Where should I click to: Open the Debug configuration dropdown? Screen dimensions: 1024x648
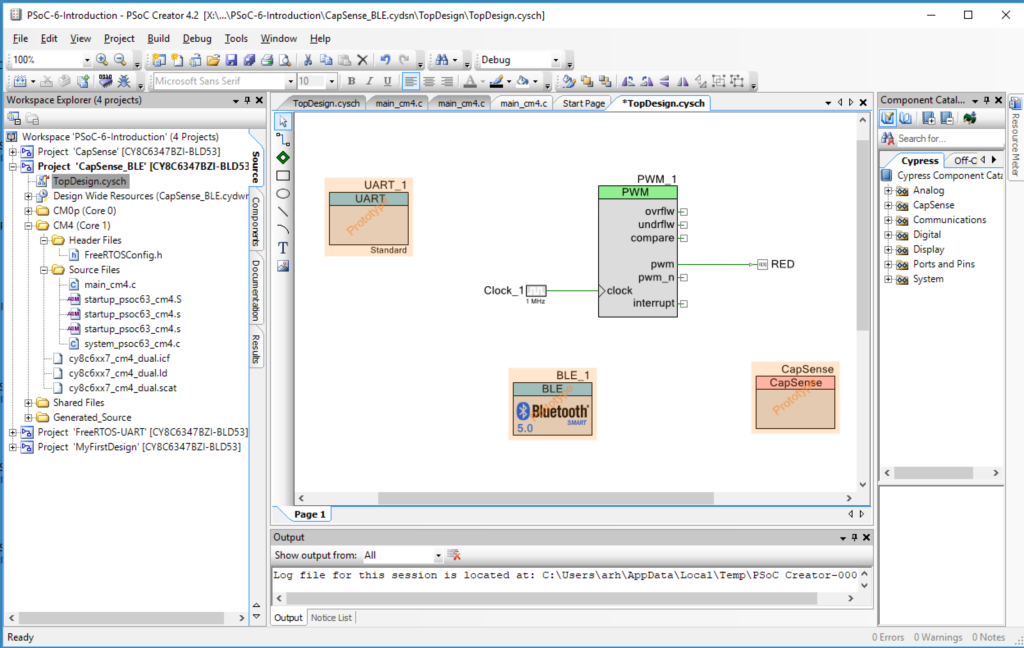(x=556, y=60)
